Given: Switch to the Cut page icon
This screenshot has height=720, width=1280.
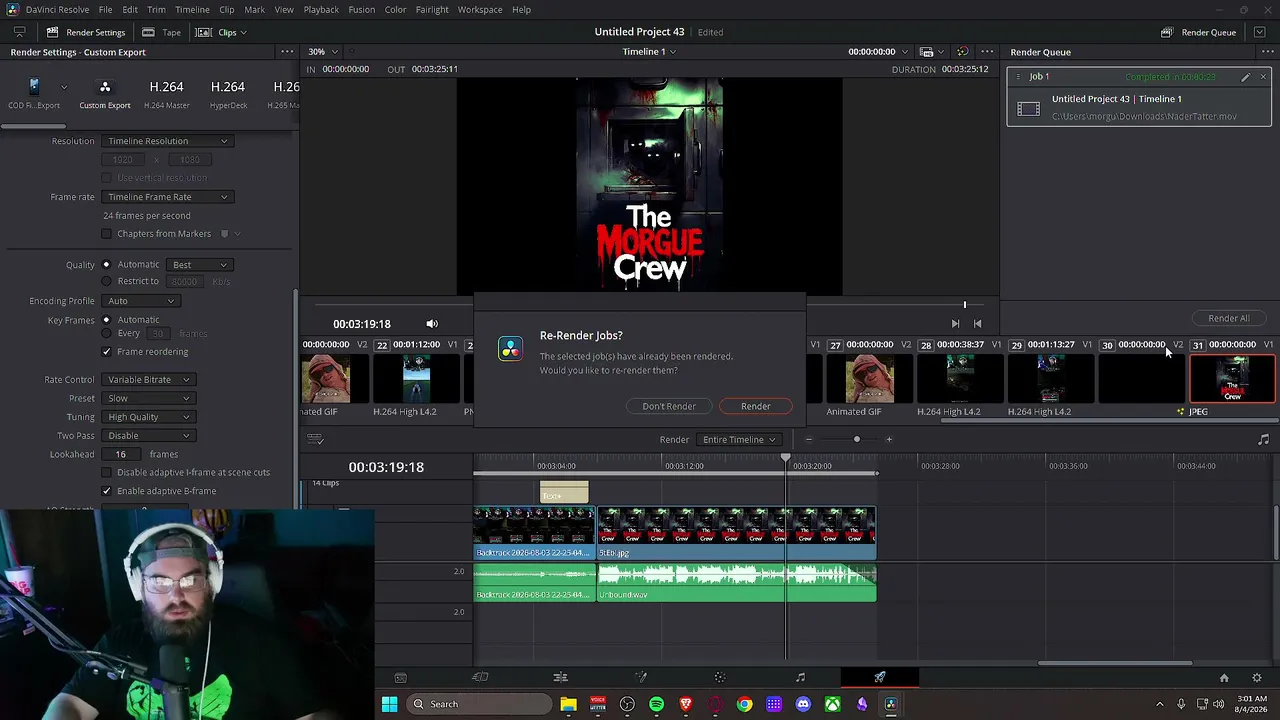Looking at the screenshot, I should [480, 678].
